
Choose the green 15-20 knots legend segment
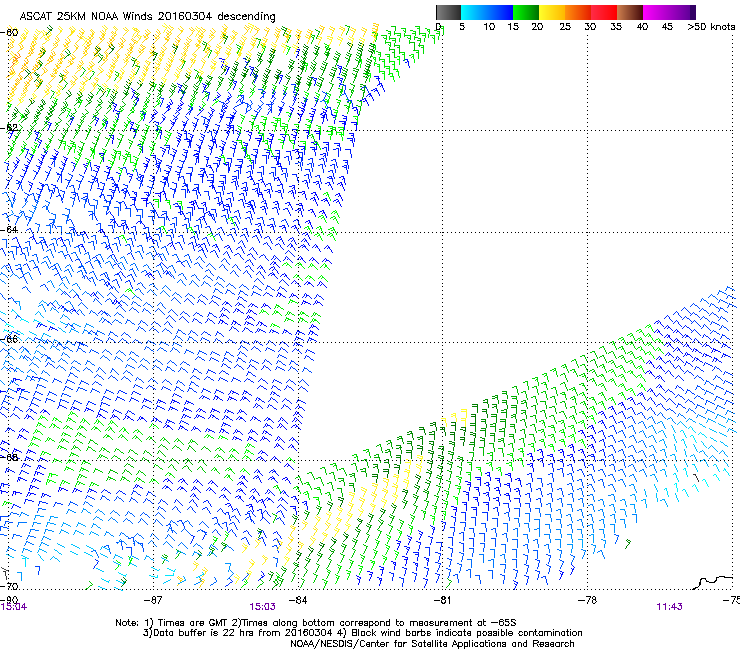(x=526, y=12)
